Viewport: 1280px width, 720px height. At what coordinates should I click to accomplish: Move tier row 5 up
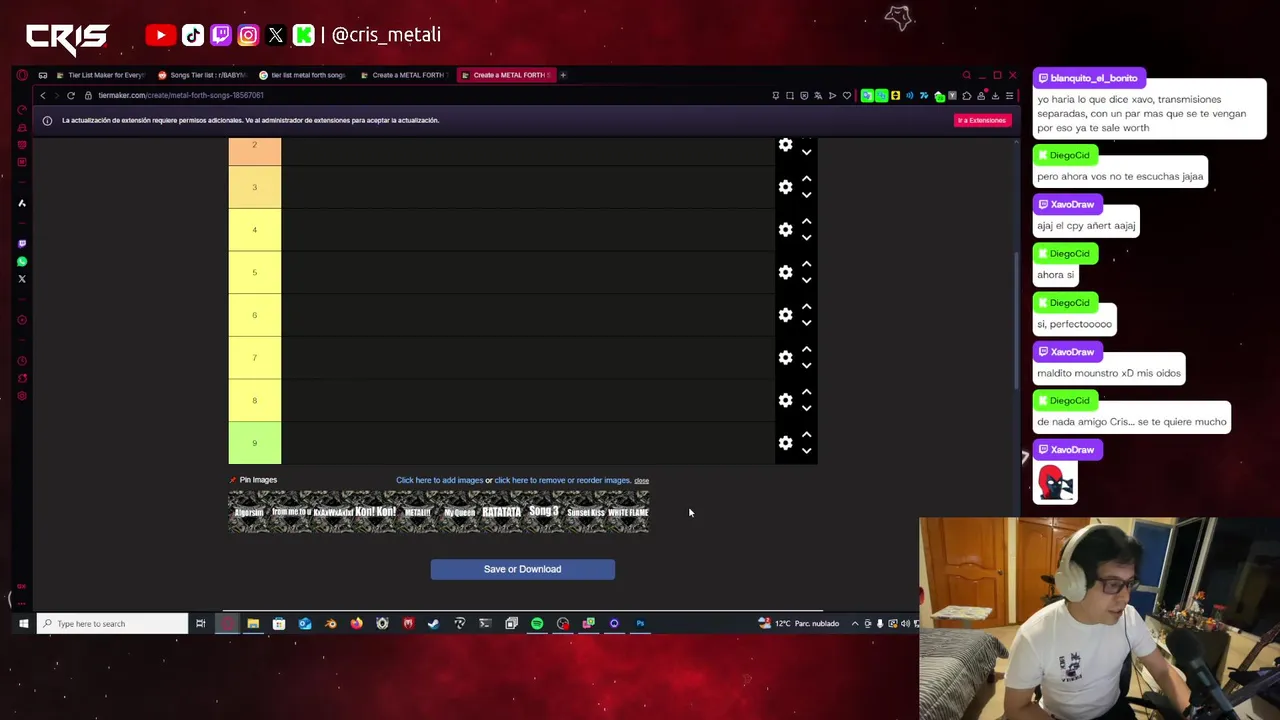pos(806,264)
